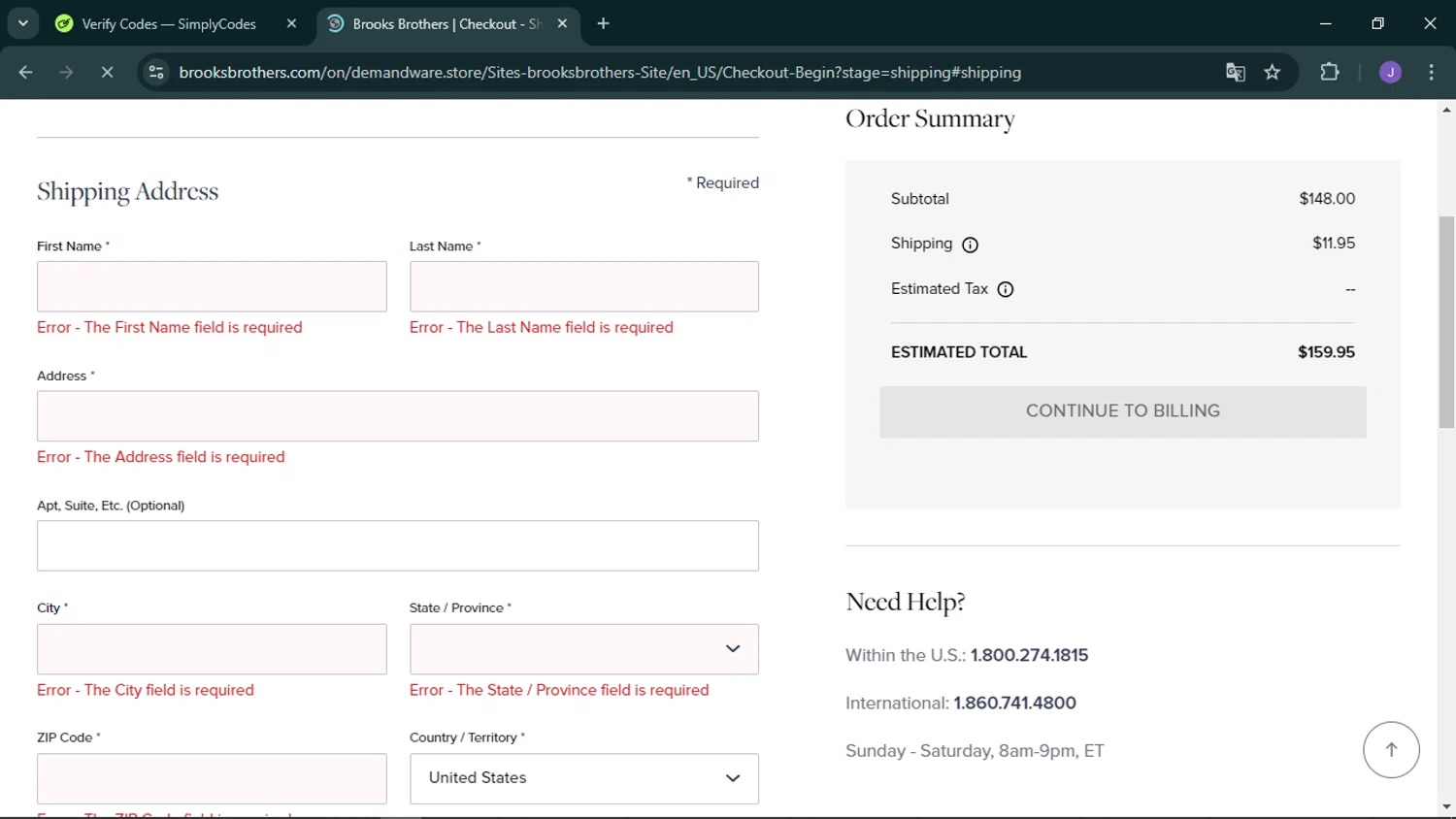Call the U.S. number 1.800.274.1815
Screen dimensions: 1456x819
pos(1029,655)
